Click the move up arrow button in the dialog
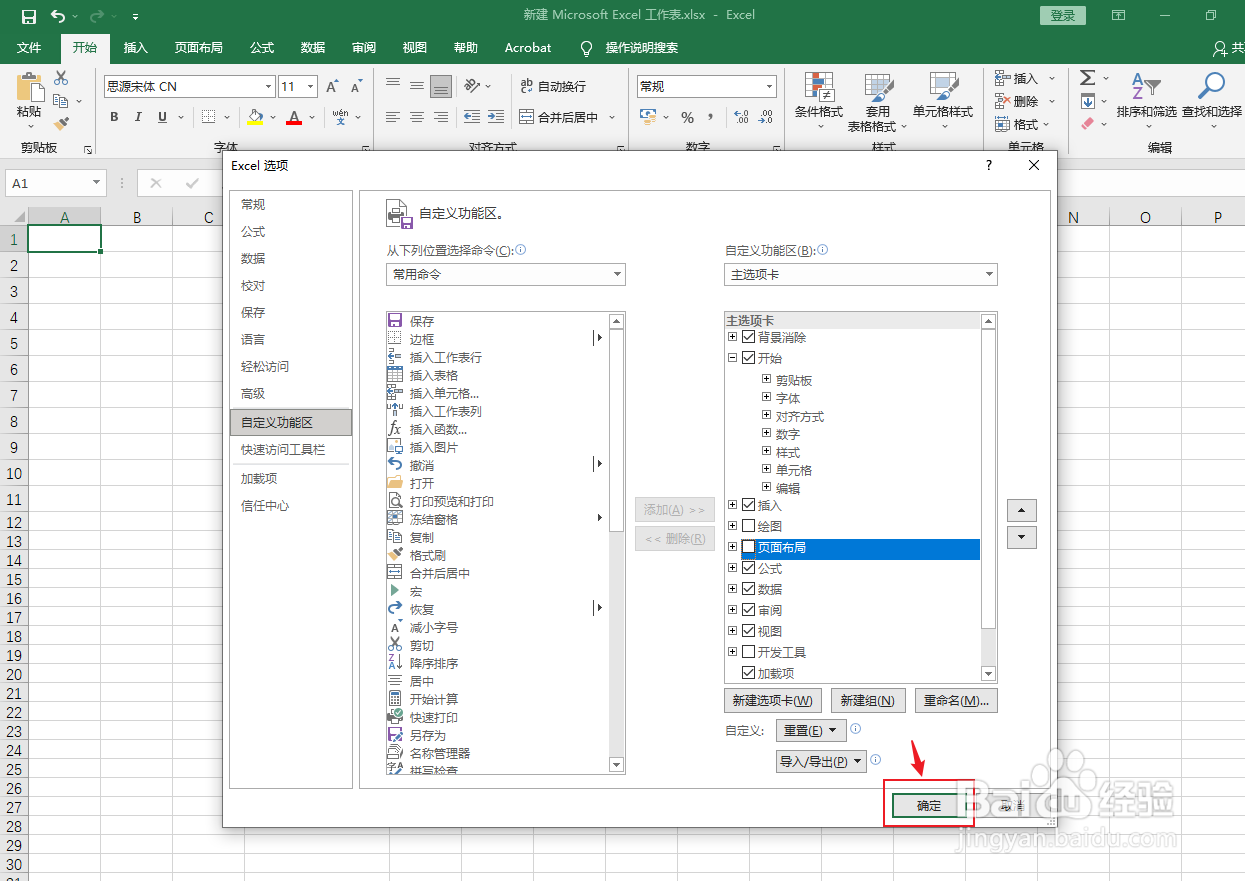Image resolution: width=1245 pixels, height=881 pixels. coord(1021,510)
